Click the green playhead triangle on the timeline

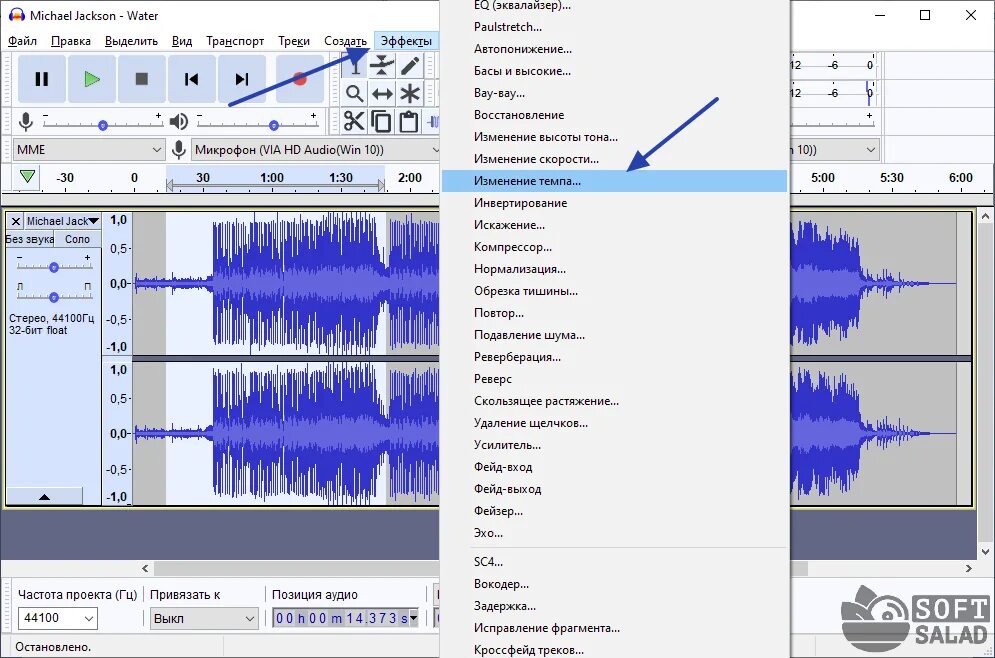(27, 176)
